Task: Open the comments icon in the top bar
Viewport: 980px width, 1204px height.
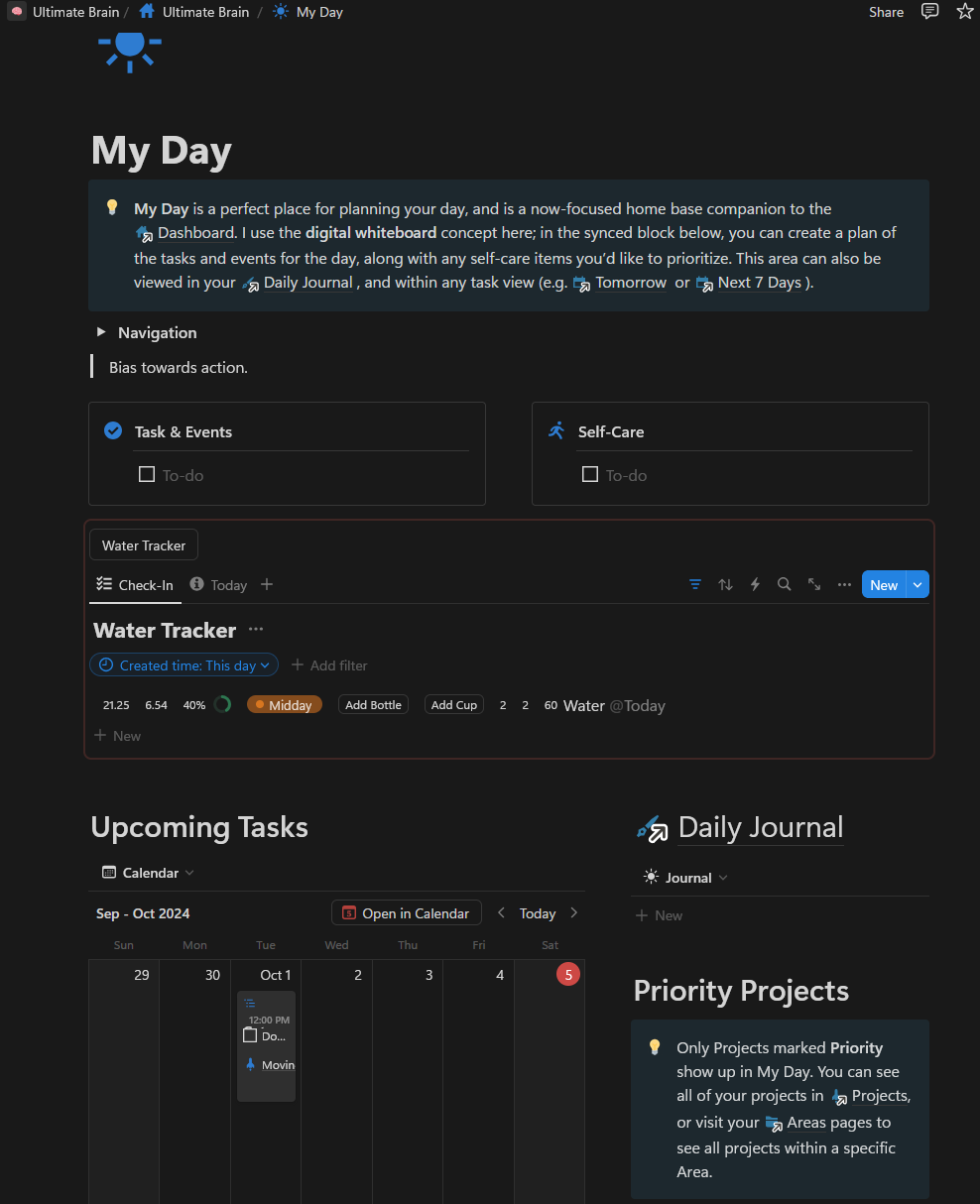Action: [929, 12]
